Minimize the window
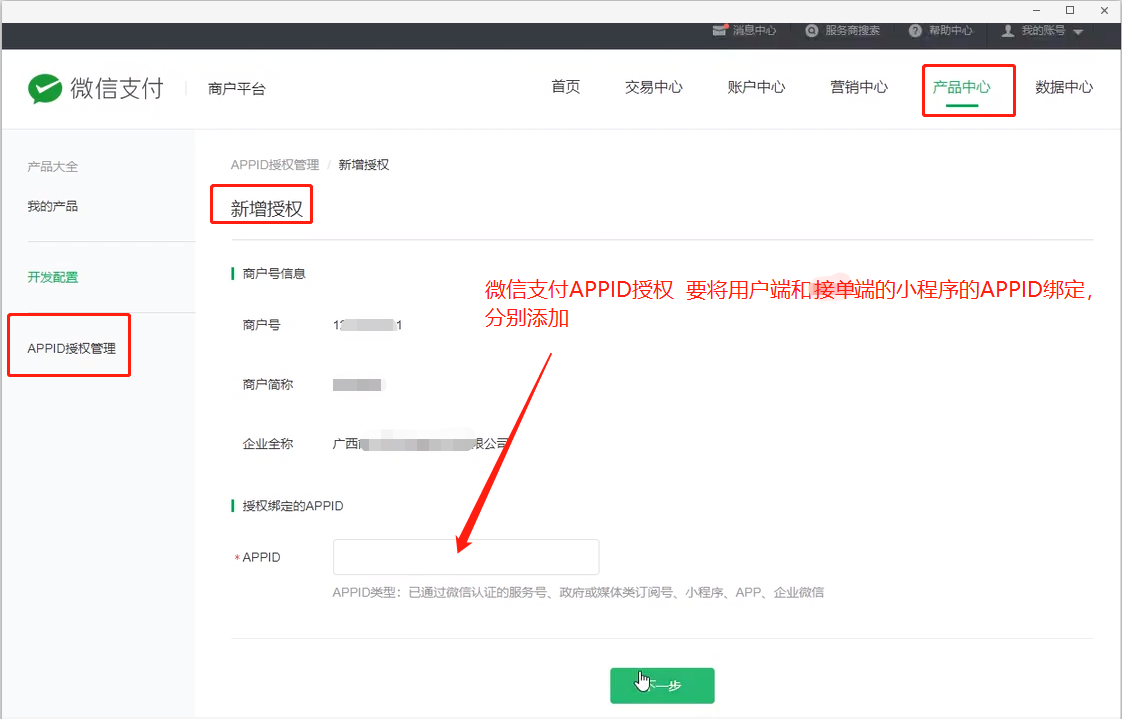 [x=1036, y=10]
